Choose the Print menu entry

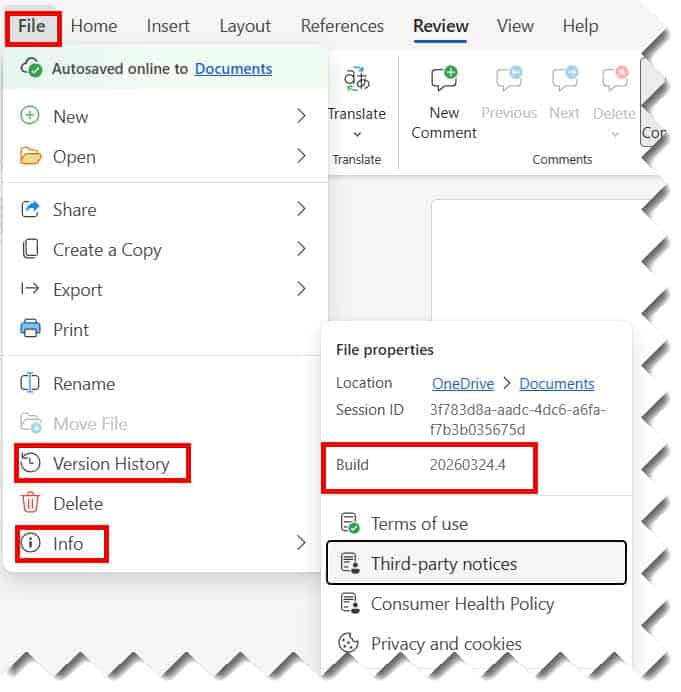164,330
